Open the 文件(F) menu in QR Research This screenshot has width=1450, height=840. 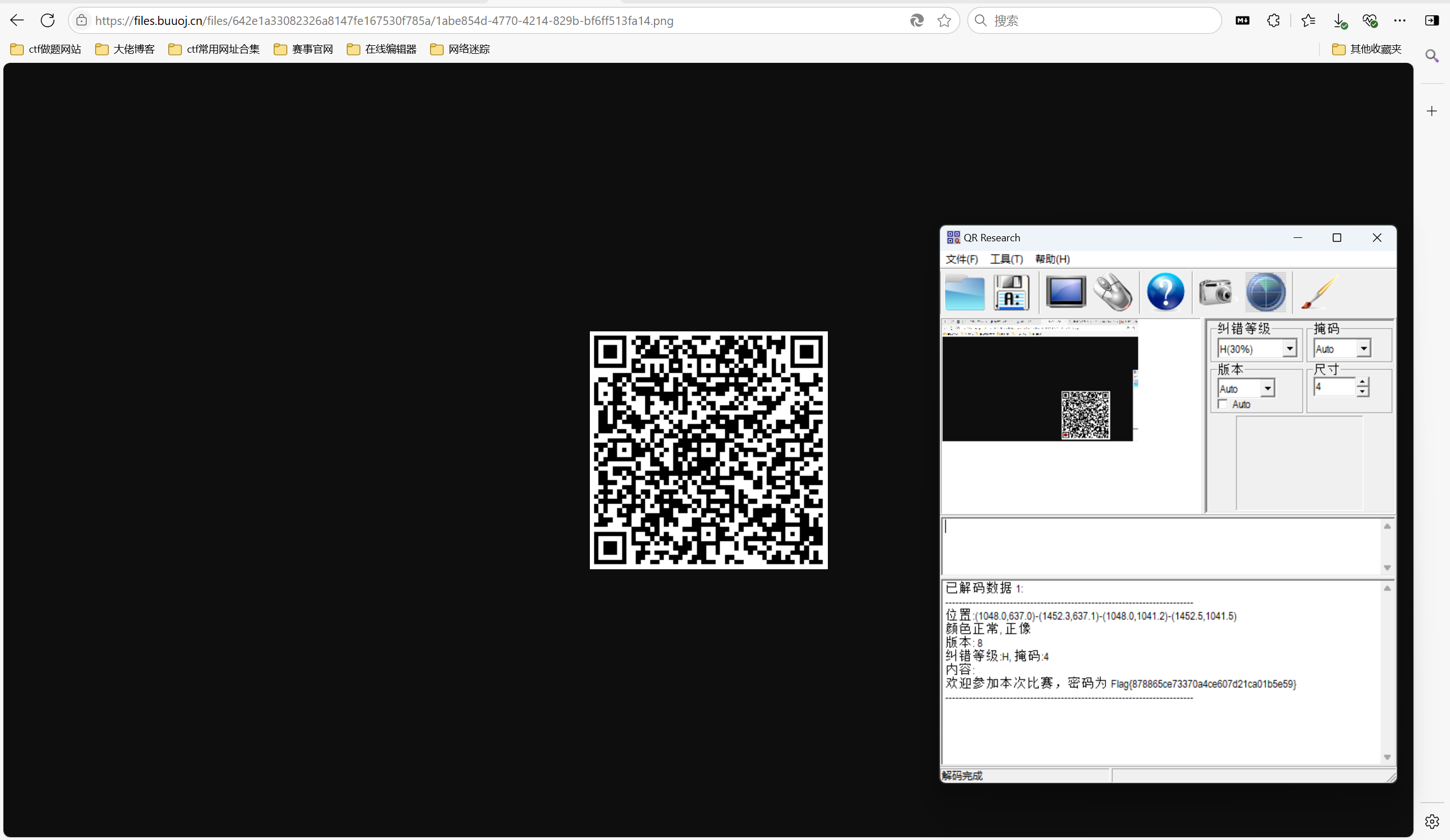click(x=962, y=259)
